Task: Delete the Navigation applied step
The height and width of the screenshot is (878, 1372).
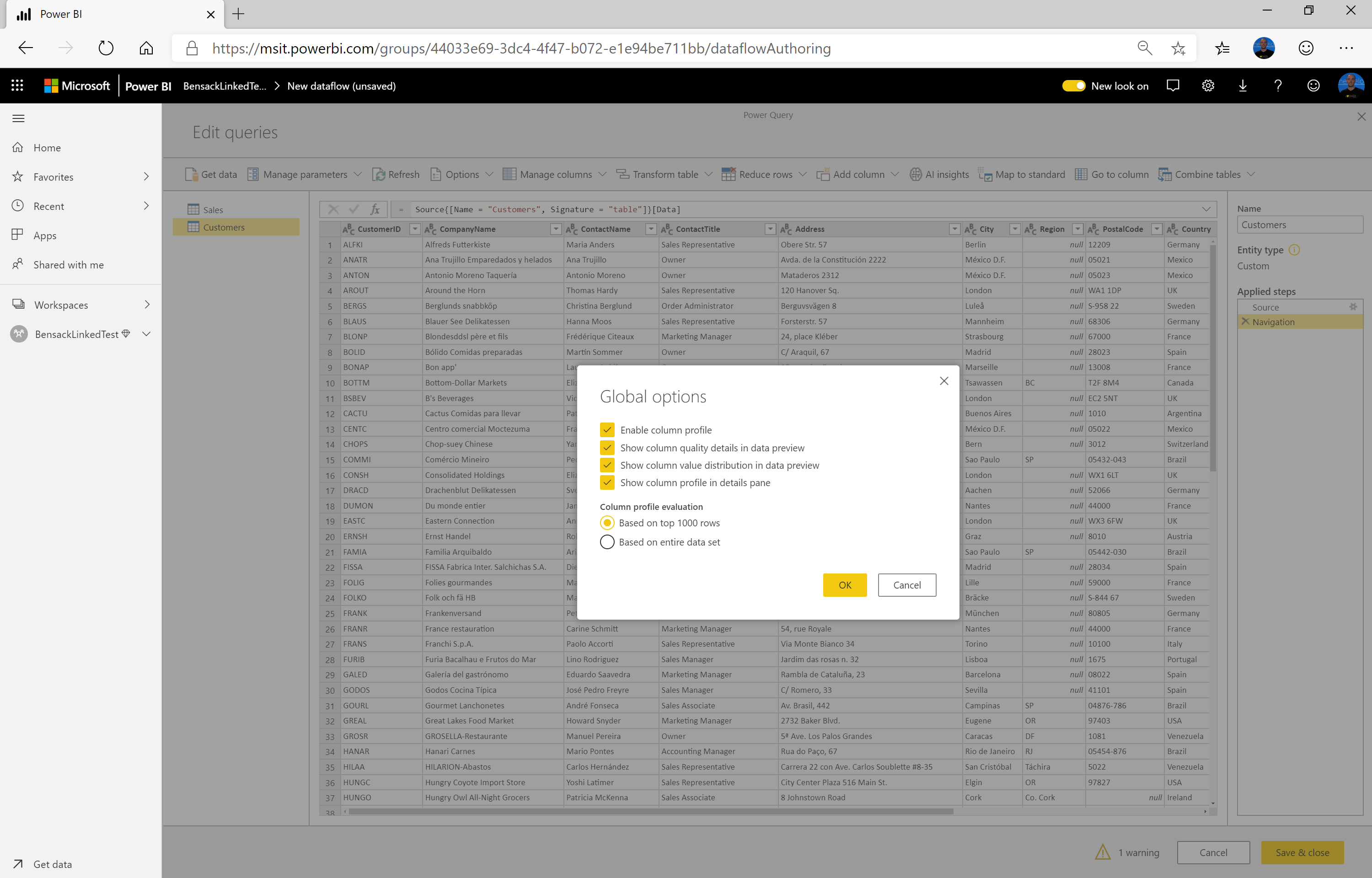Action: click(x=1245, y=321)
